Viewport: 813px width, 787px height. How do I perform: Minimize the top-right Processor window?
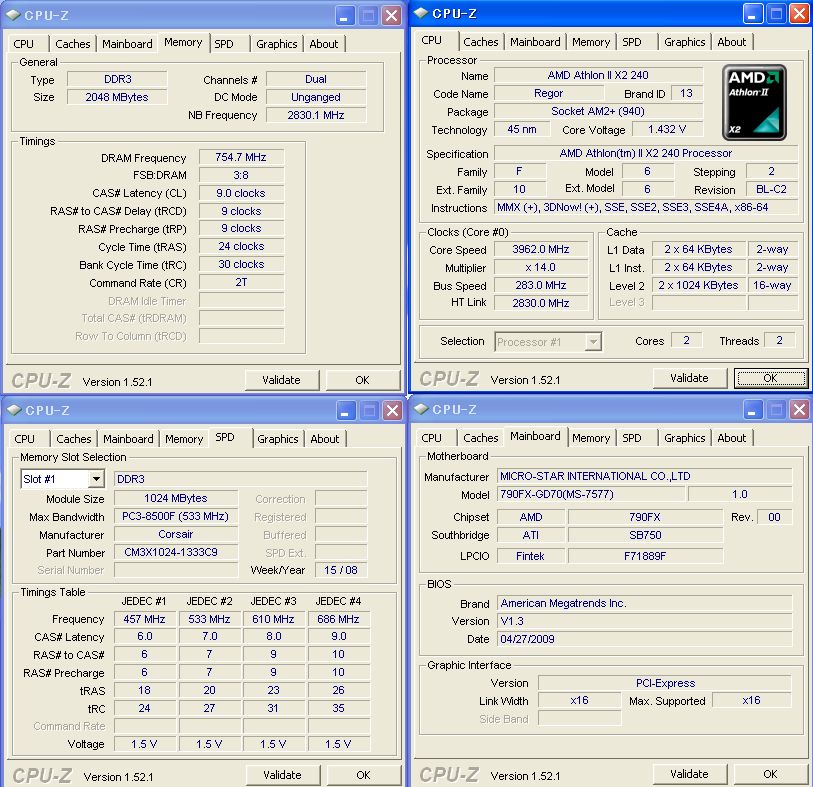(753, 14)
